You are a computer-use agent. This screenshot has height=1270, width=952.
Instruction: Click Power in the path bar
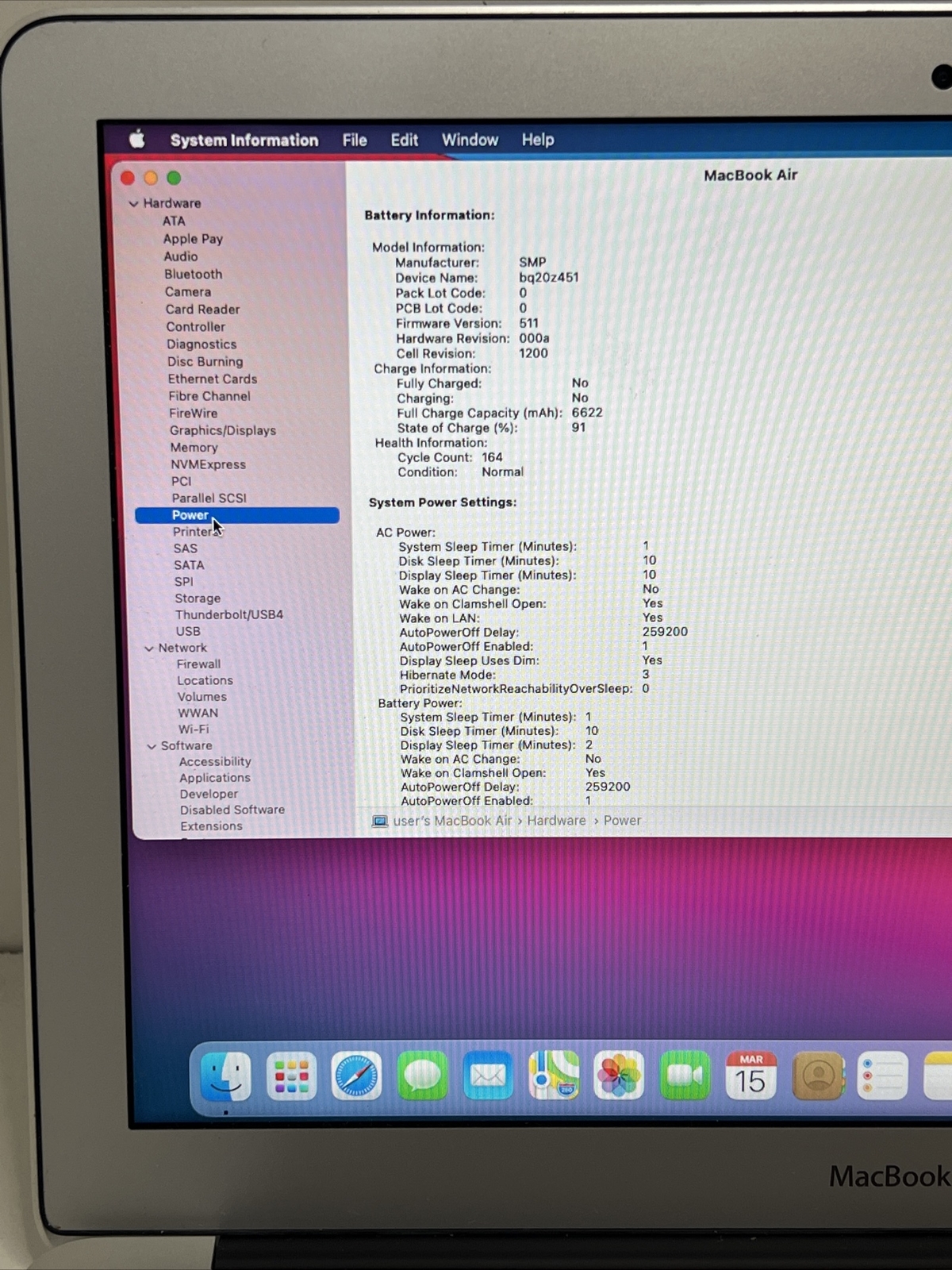[622, 821]
